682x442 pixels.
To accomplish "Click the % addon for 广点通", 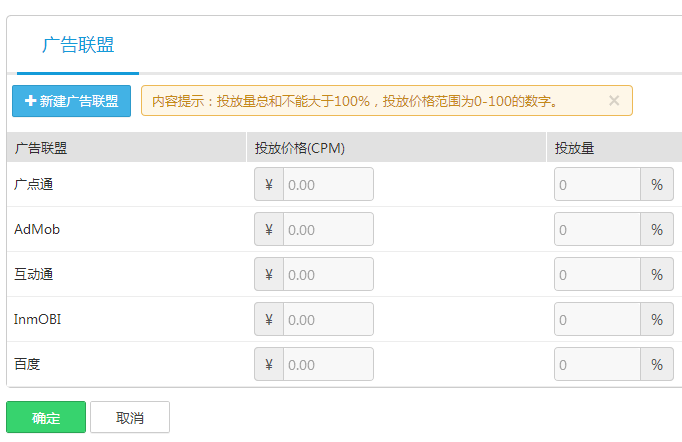I will pyautogui.click(x=657, y=184).
